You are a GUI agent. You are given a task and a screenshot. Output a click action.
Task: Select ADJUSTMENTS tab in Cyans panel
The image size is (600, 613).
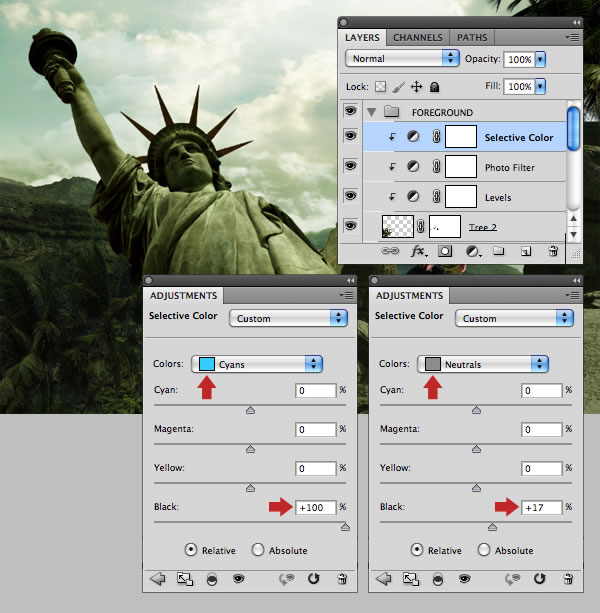[x=183, y=296]
